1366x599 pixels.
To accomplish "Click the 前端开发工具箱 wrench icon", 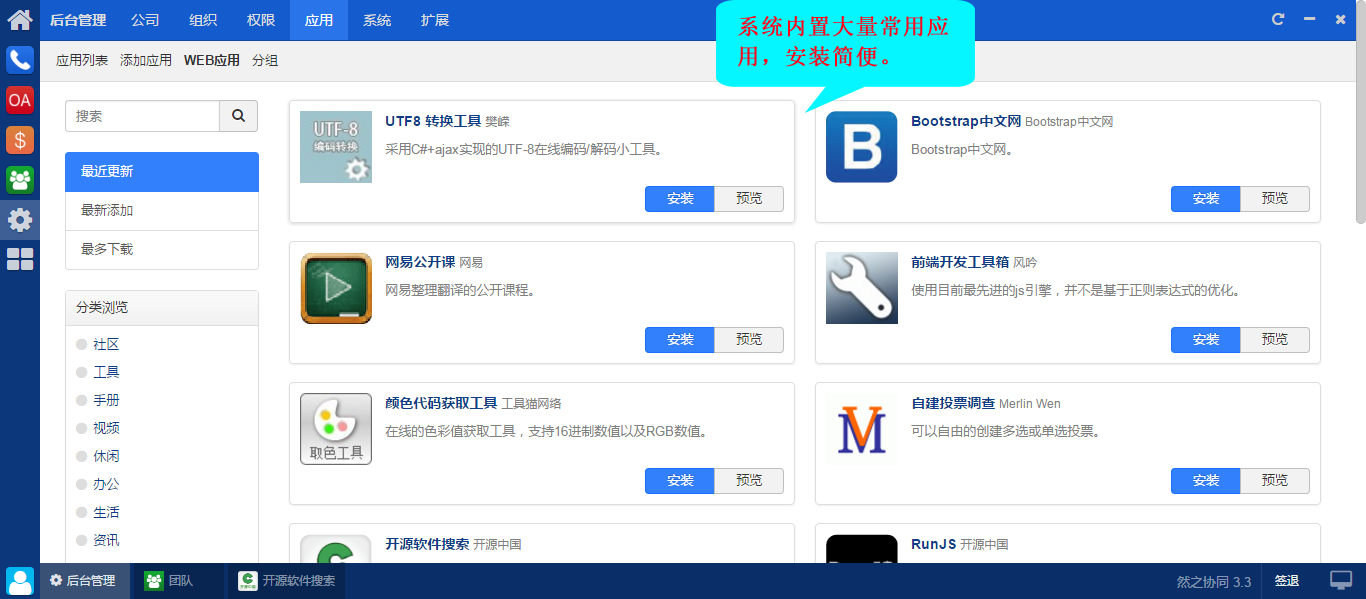I will pyautogui.click(x=862, y=288).
